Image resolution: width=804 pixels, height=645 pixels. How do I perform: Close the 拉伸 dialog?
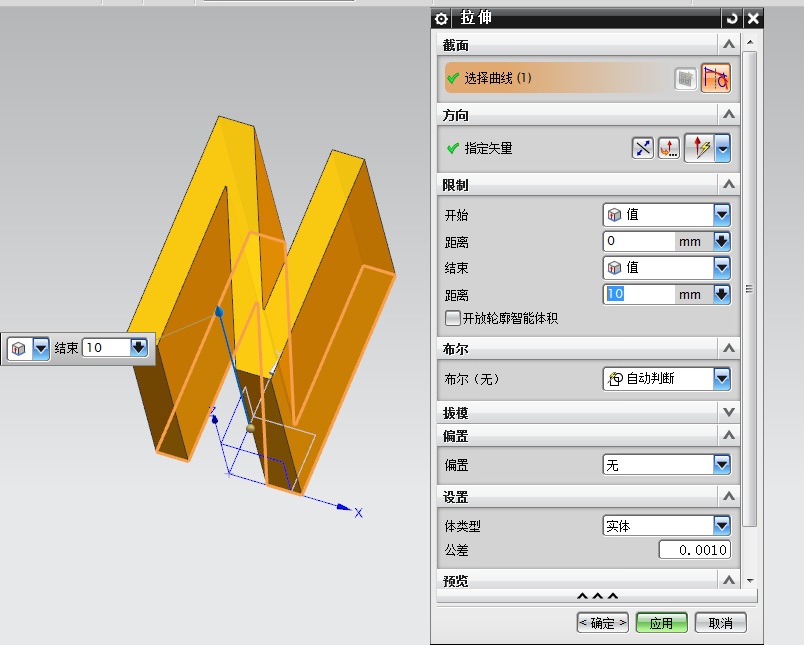(753, 19)
